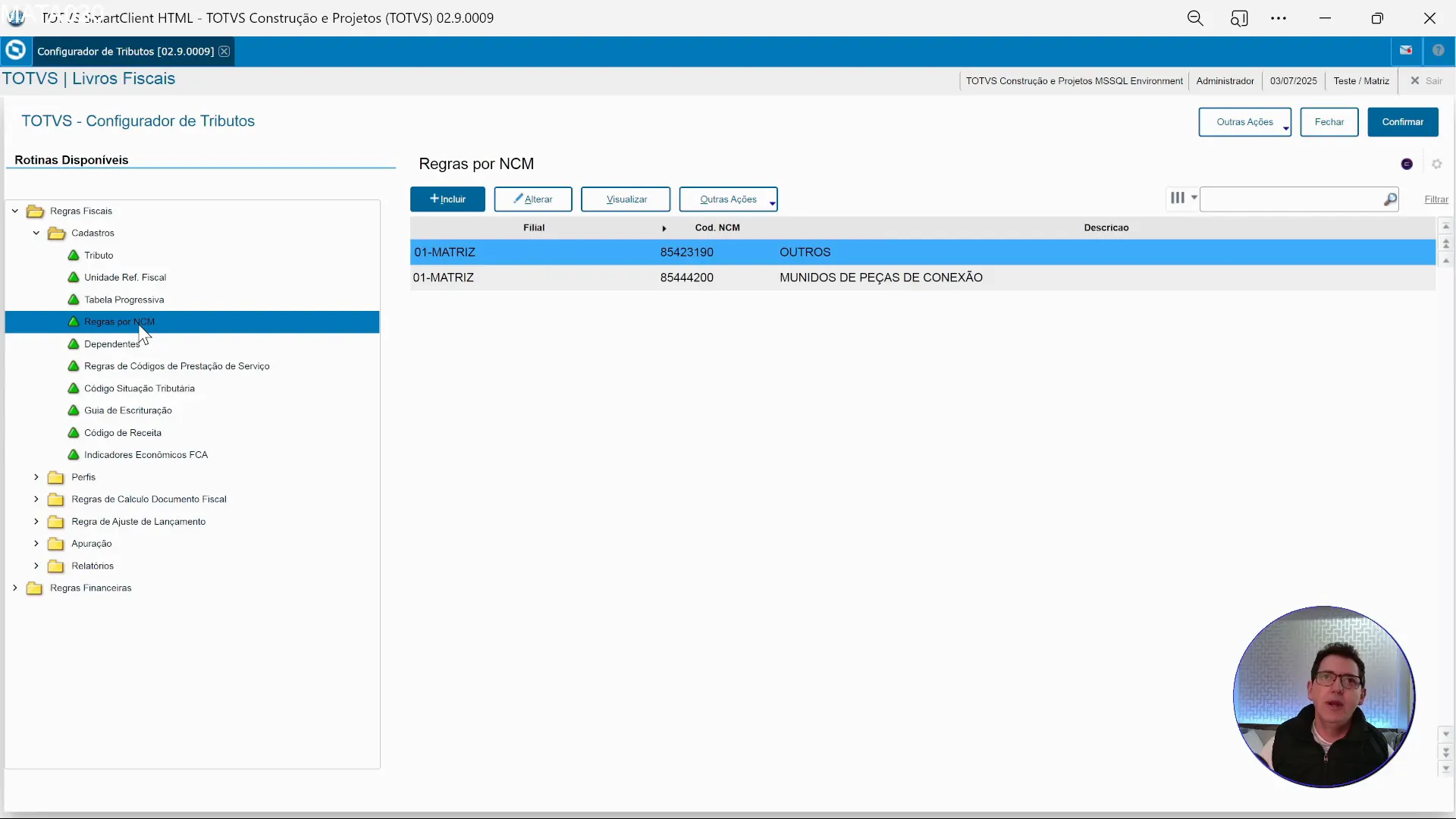
Task: Select Tributo in the Cadastros tree
Action: tap(99, 256)
